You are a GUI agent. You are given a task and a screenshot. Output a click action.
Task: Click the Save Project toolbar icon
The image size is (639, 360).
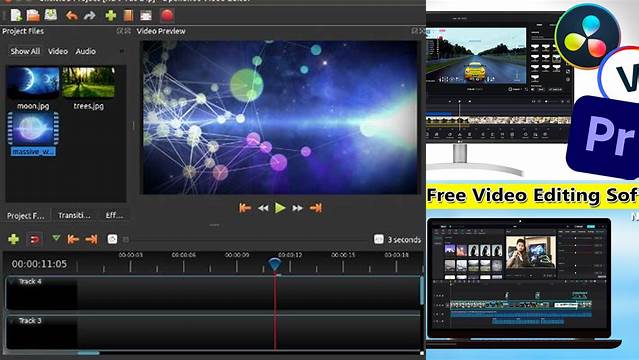pos(51,15)
